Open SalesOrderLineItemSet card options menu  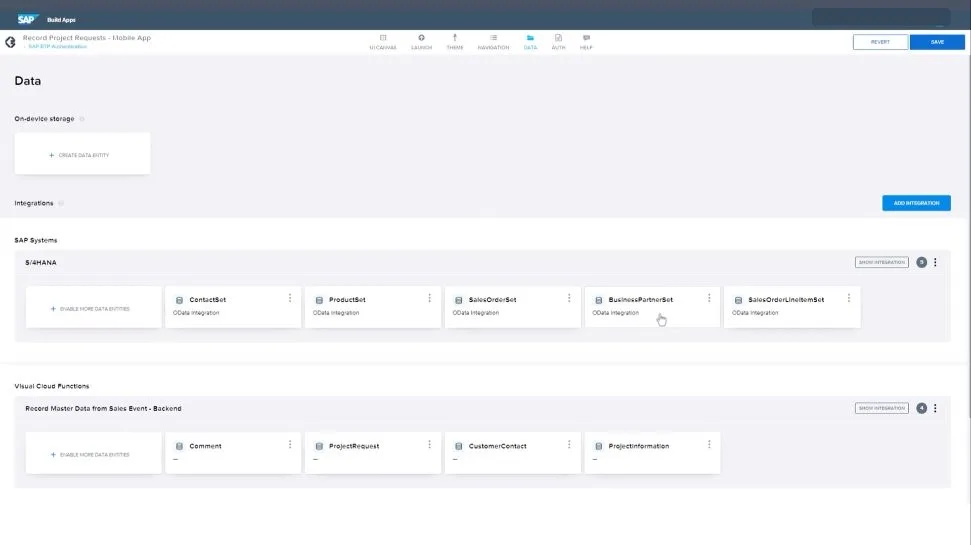(x=848, y=299)
